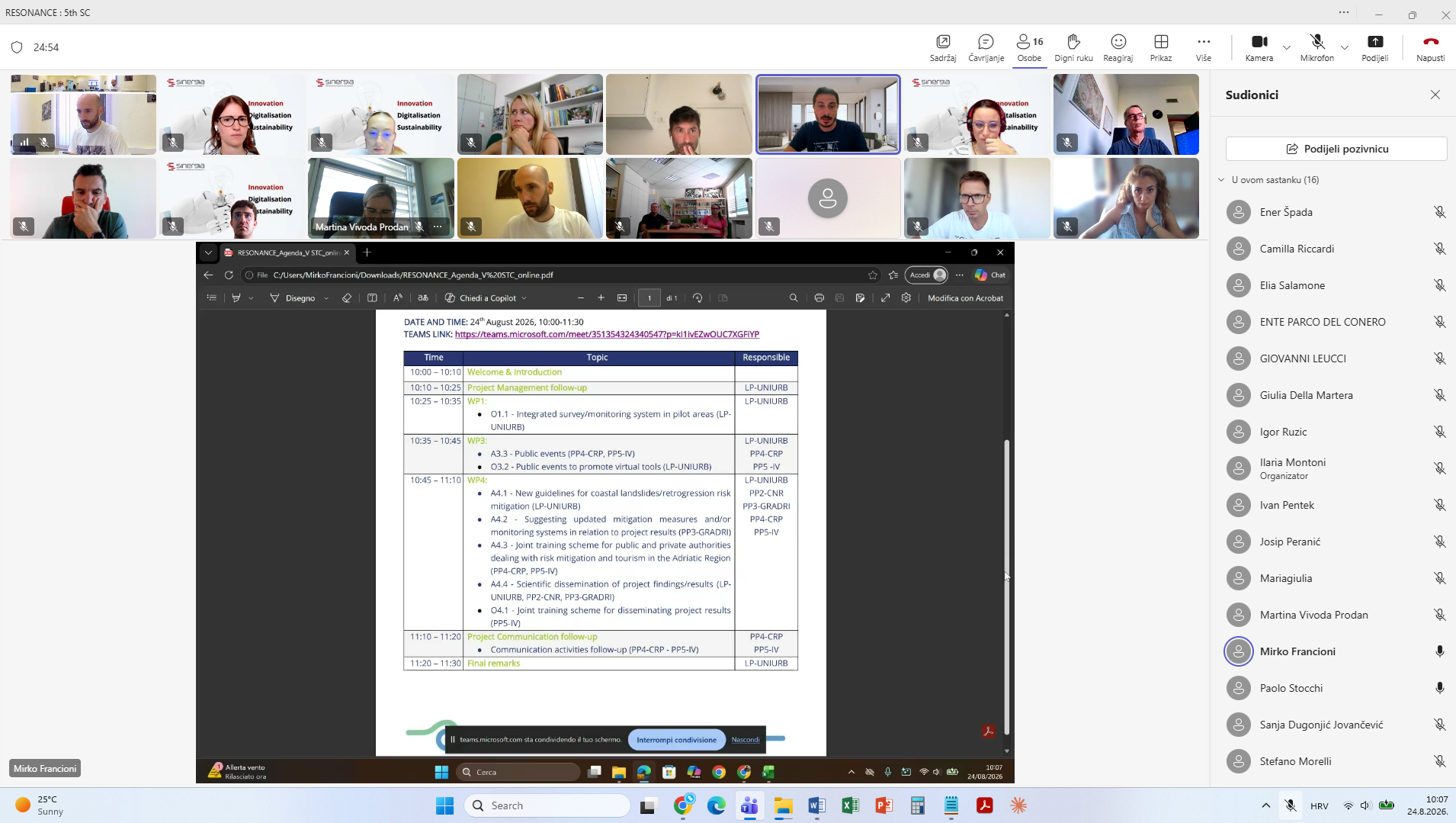The height and width of the screenshot is (823, 1456).
Task: Open Više more options menu
Action: click(x=1204, y=47)
